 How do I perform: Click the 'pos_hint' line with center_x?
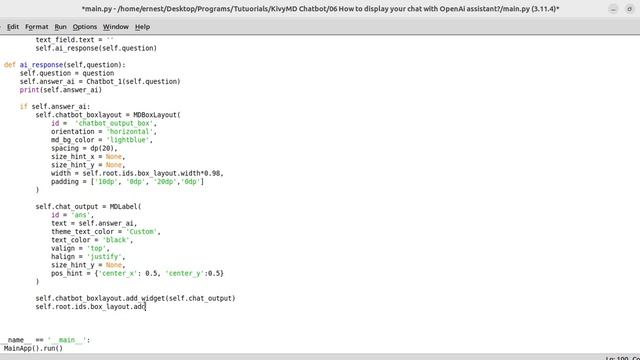pos(137,273)
